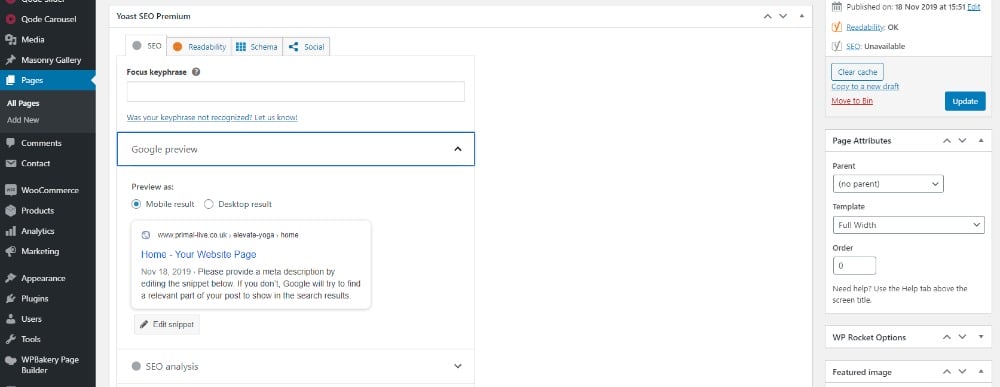Select the Desktop result radio button
1000x387 pixels.
pos(209,204)
